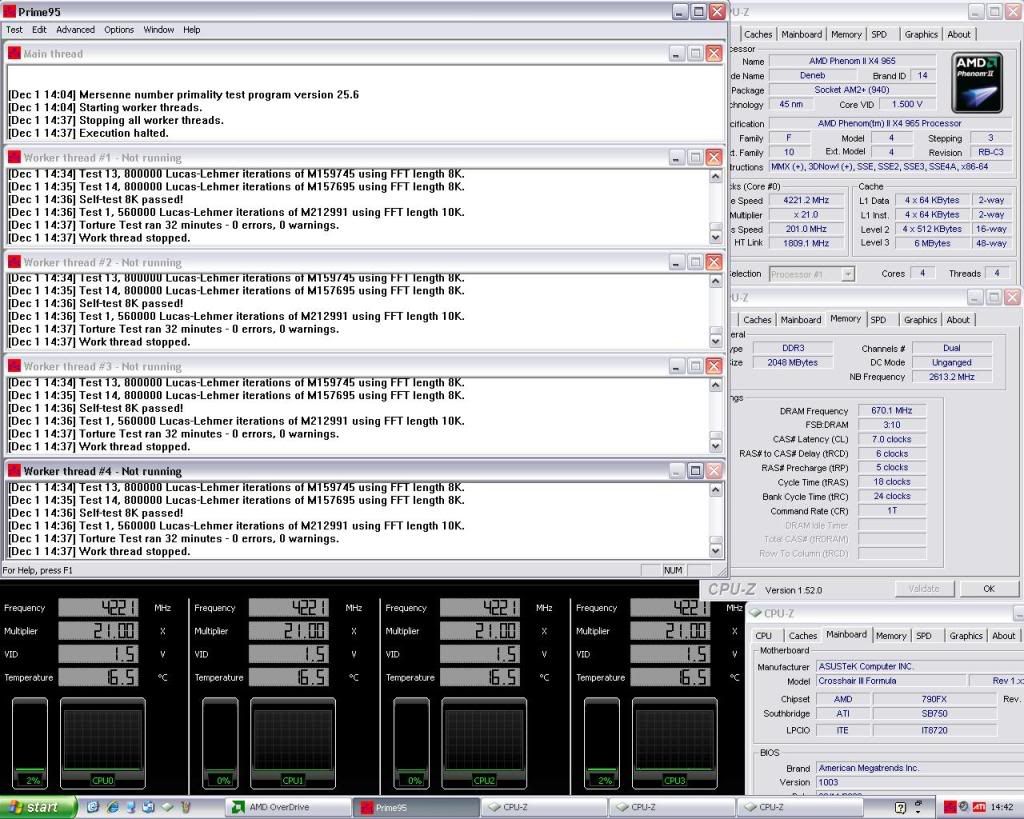Expand the Processor #1 selection dropdown

click(x=847, y=273)
